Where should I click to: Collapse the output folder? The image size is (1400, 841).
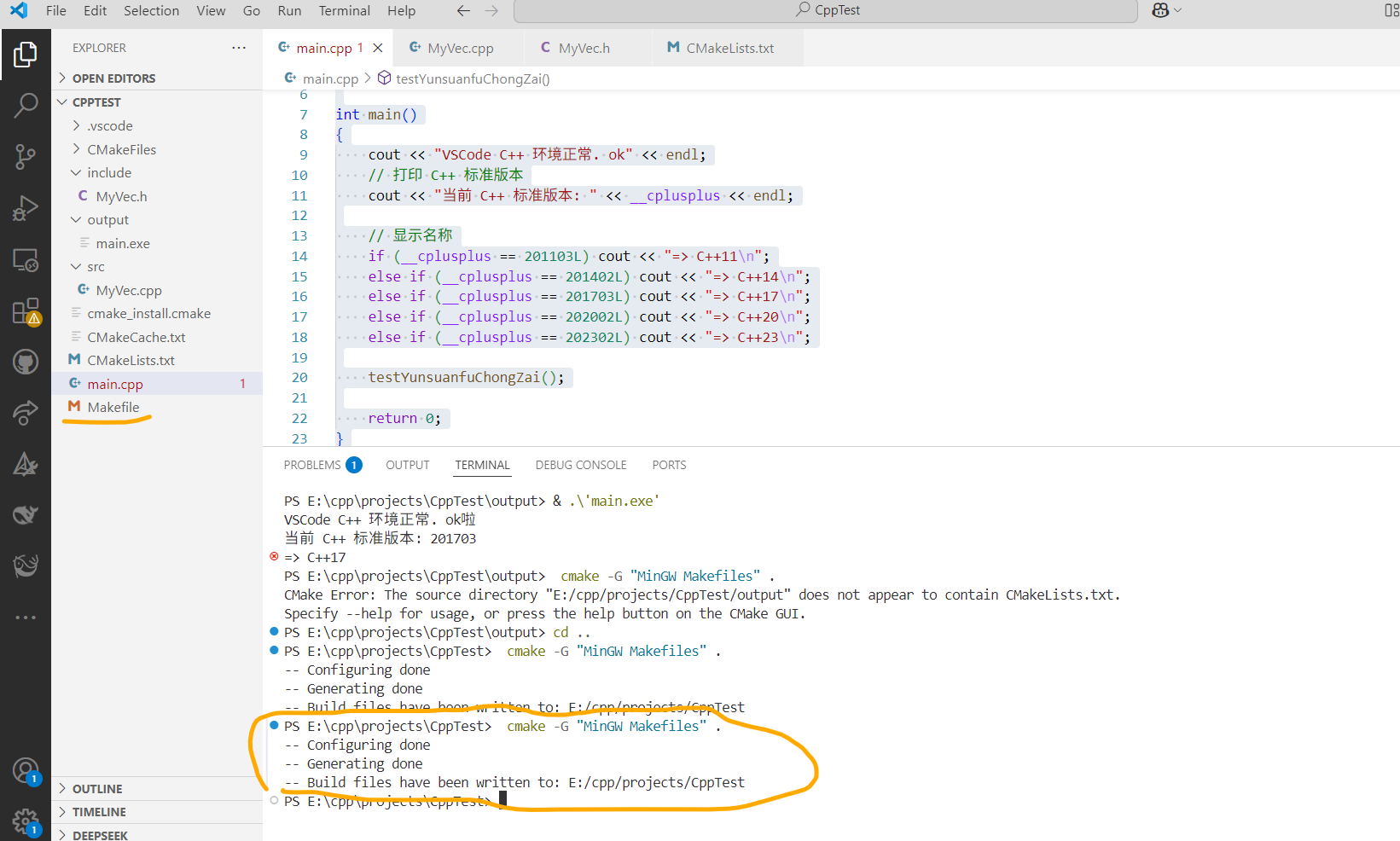pos(157,219)
